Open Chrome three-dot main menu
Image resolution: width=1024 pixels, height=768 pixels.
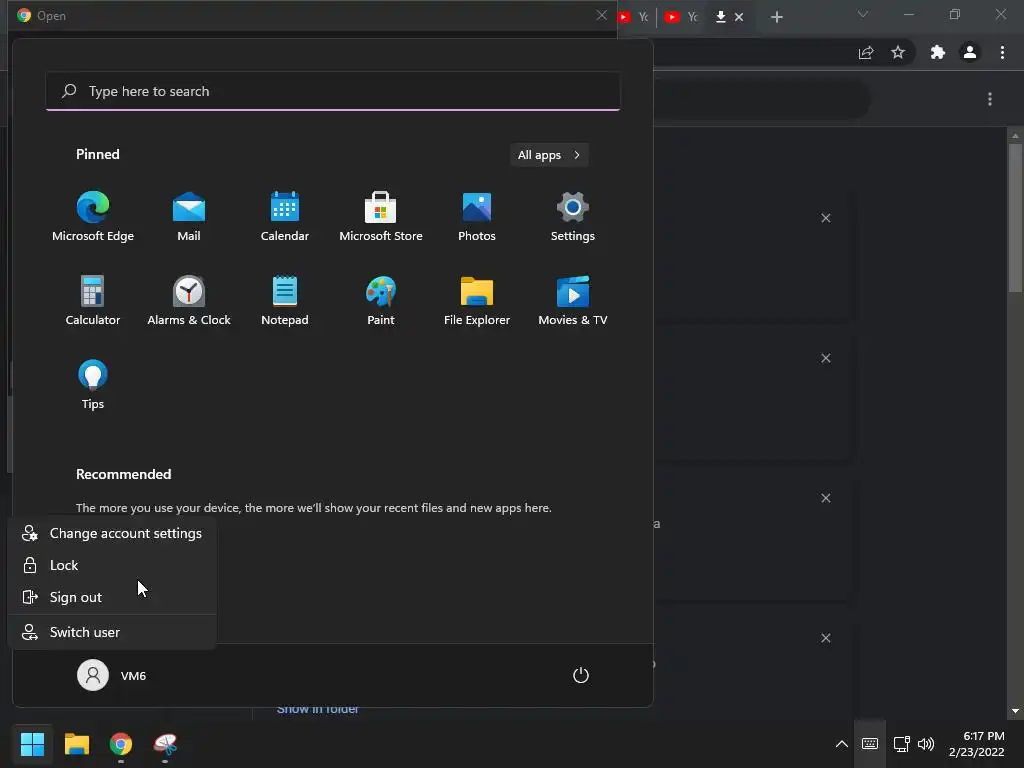coord(1002,52)
